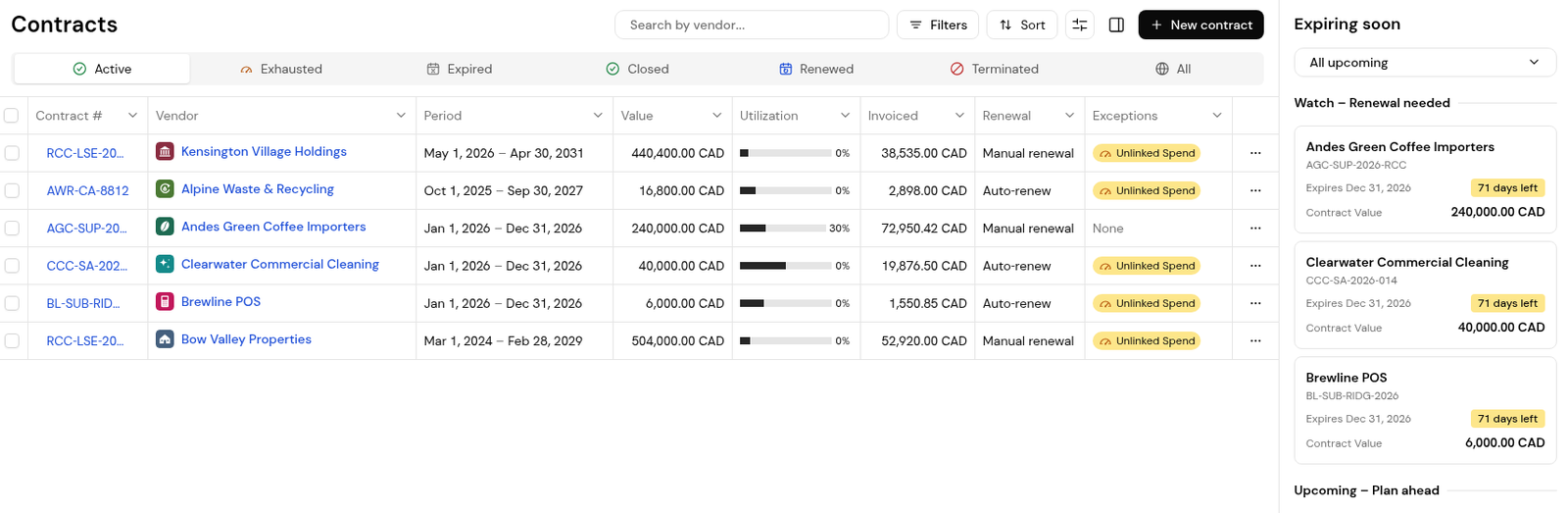
Task: Click Brewline POS vendor icon
Action: (x=165, y=302)
